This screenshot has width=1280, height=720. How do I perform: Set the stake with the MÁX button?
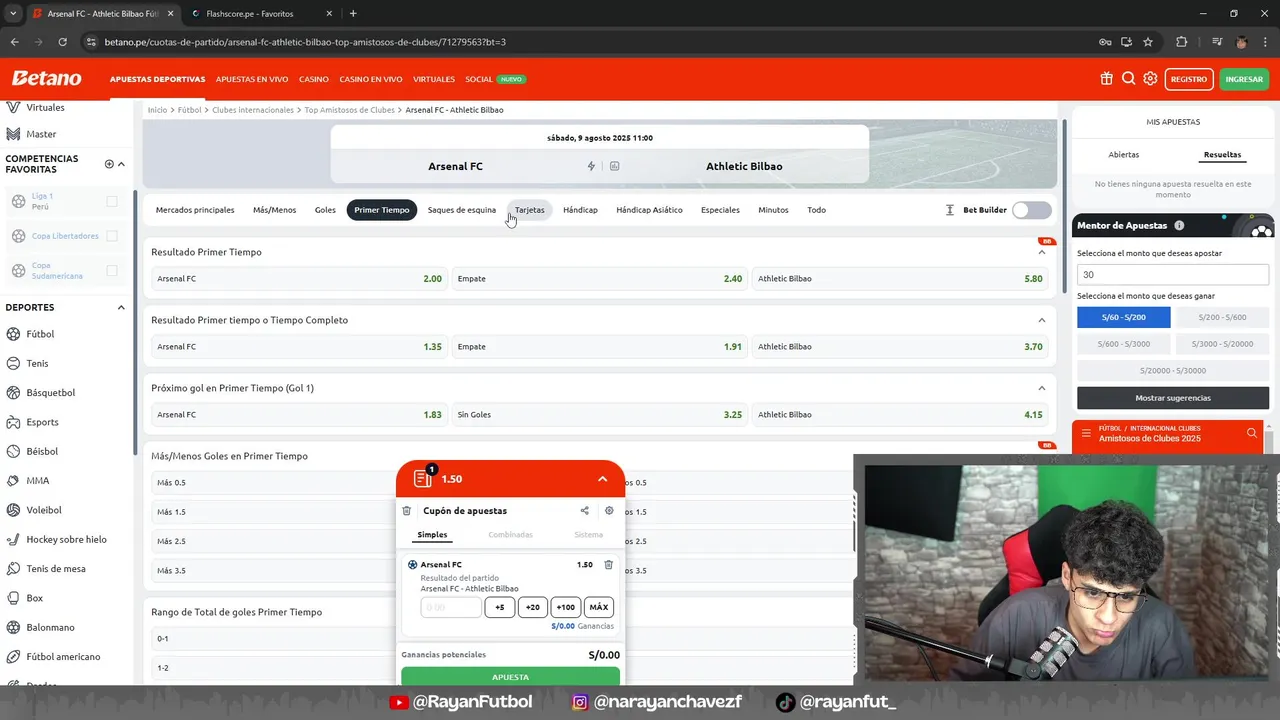pos(599,607)
